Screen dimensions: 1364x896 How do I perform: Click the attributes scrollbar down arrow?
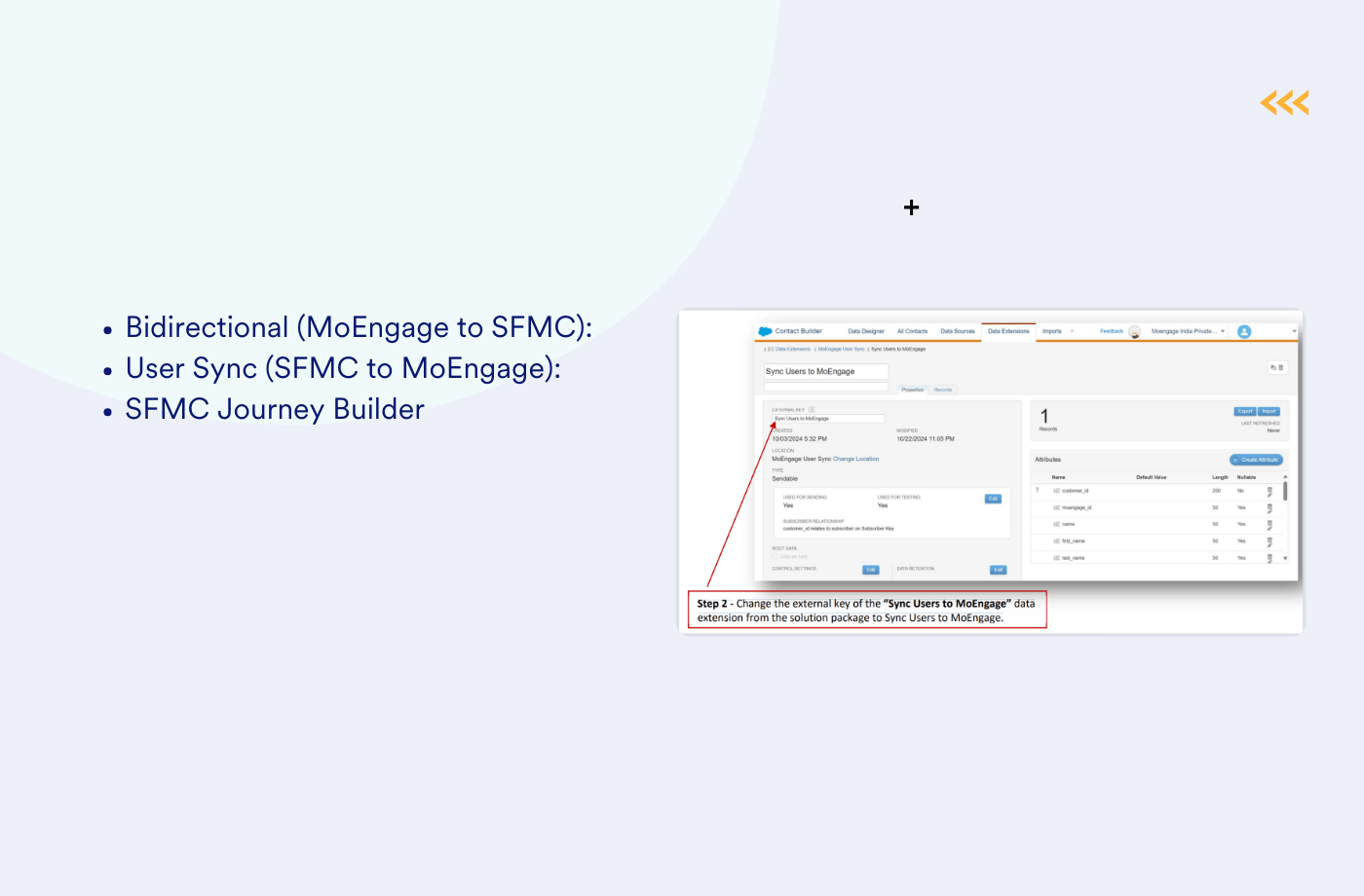(1285, 558)
